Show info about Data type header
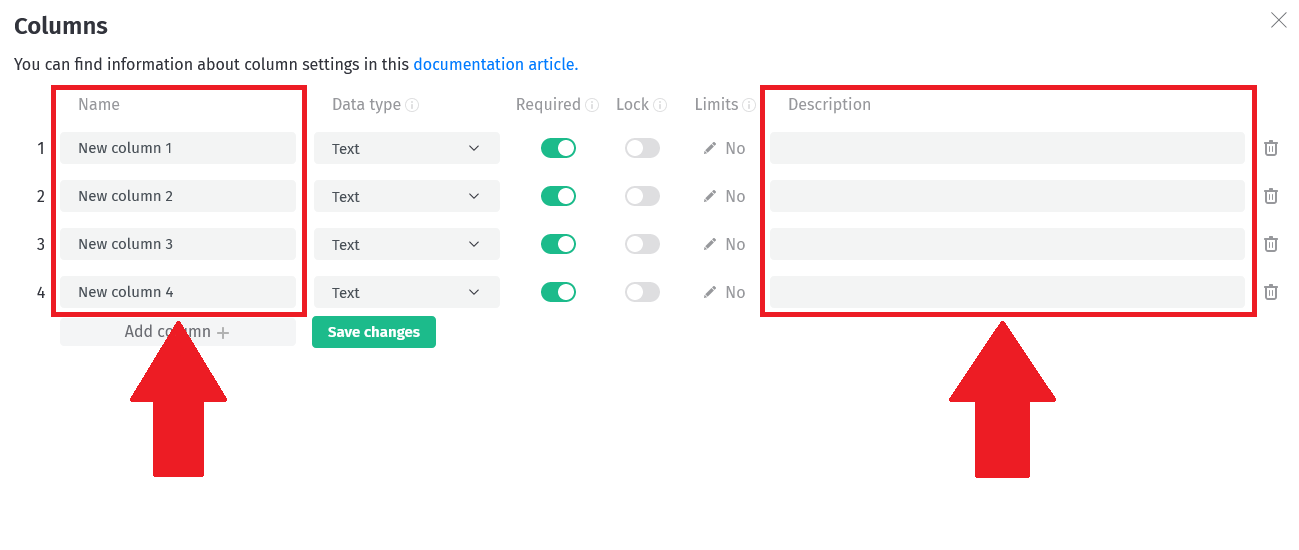The width and height of the screenshot is (1299, 550). pos(412,105)
